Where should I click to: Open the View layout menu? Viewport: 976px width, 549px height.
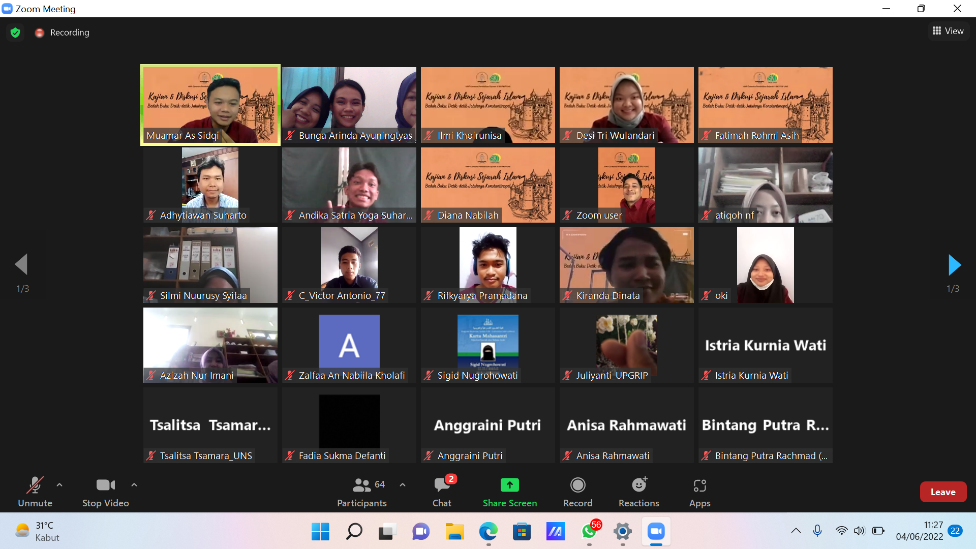[x=948, y=31]
